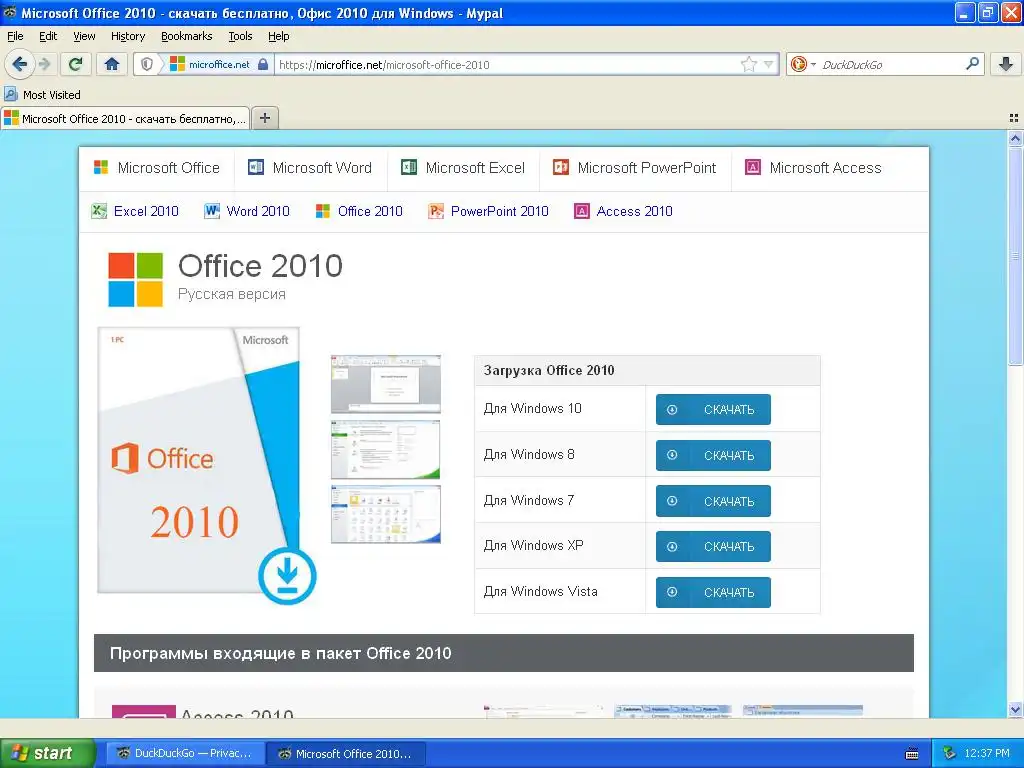1024x768 pixels.
Task: Click the 'Программы входящие в пакет Office 2010' heading
Action: pyautogui.click(x=281, y=653)
